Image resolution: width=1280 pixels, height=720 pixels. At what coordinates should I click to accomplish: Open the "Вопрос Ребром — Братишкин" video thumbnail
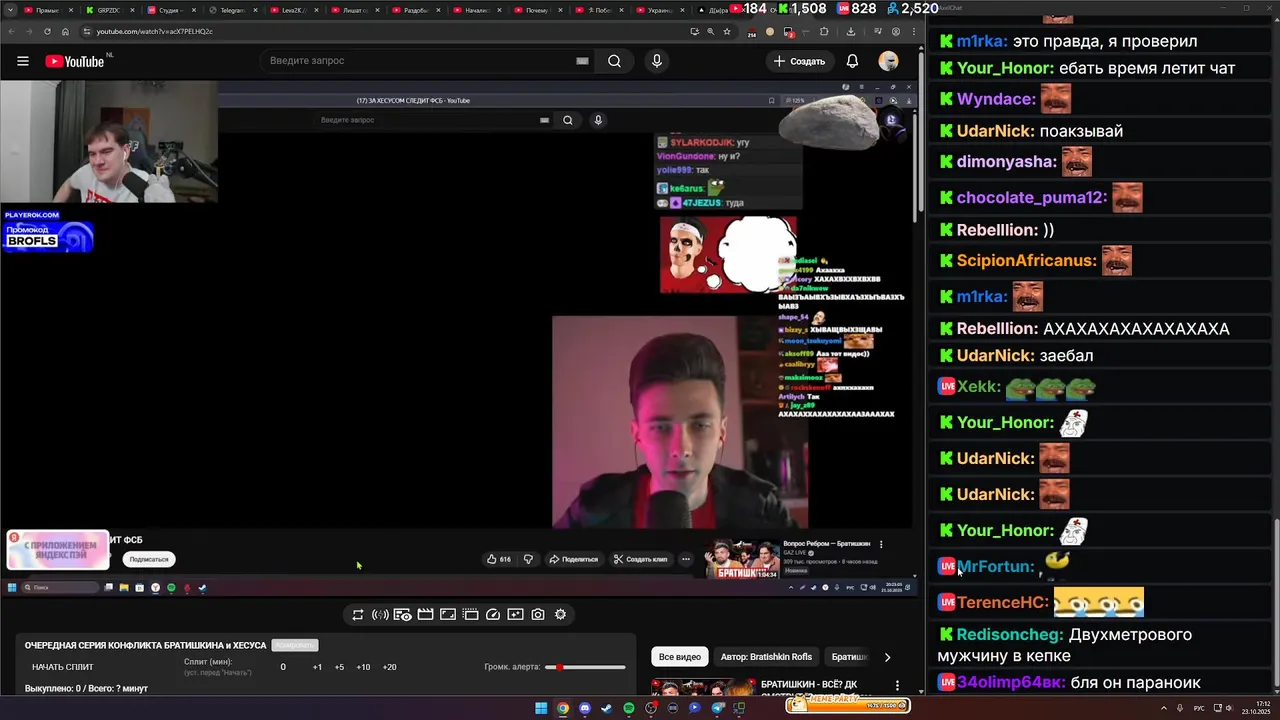point(742,560)
